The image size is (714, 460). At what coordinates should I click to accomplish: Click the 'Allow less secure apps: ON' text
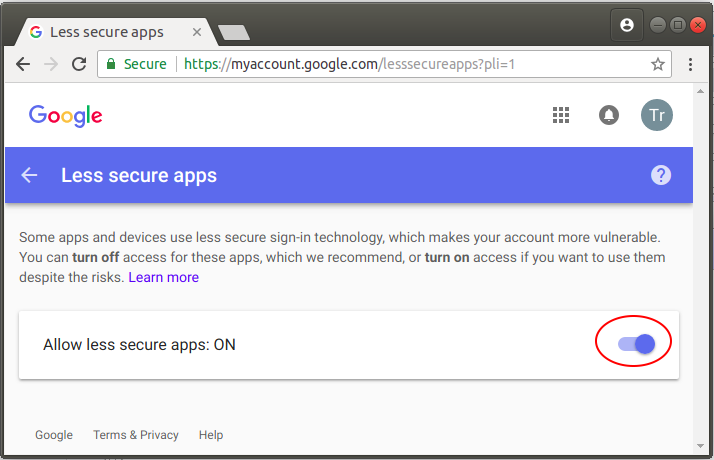tap(139, 345)
